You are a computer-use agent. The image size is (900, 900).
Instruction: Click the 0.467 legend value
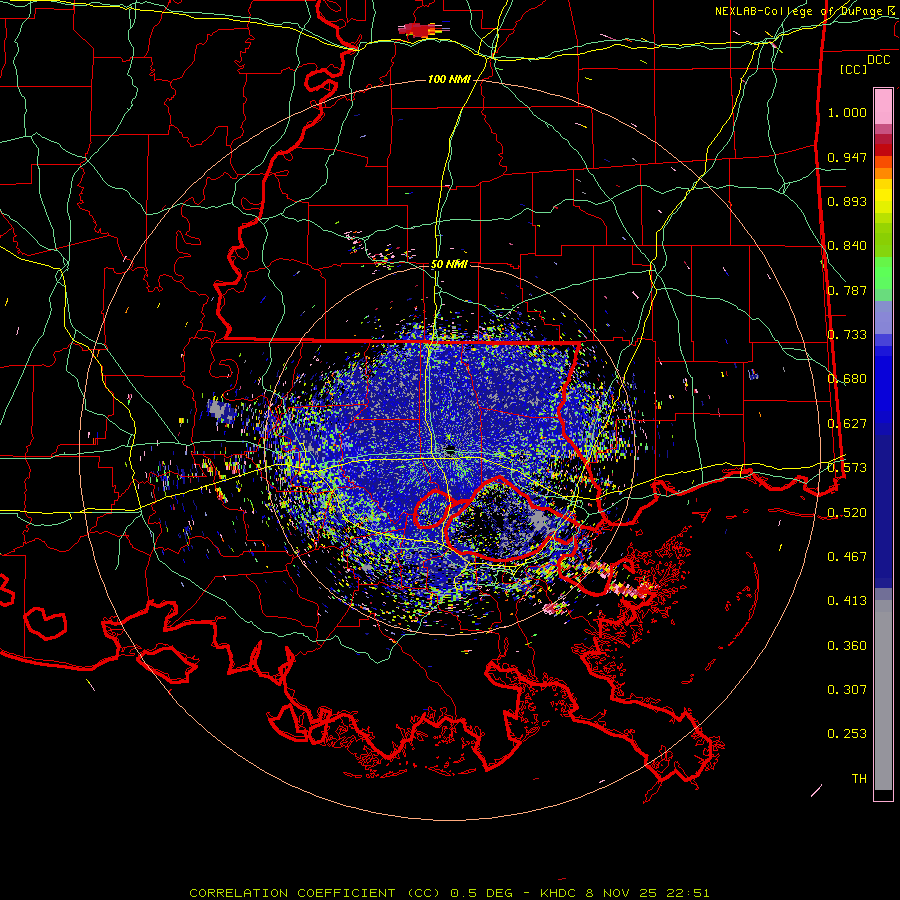point(847,557)
